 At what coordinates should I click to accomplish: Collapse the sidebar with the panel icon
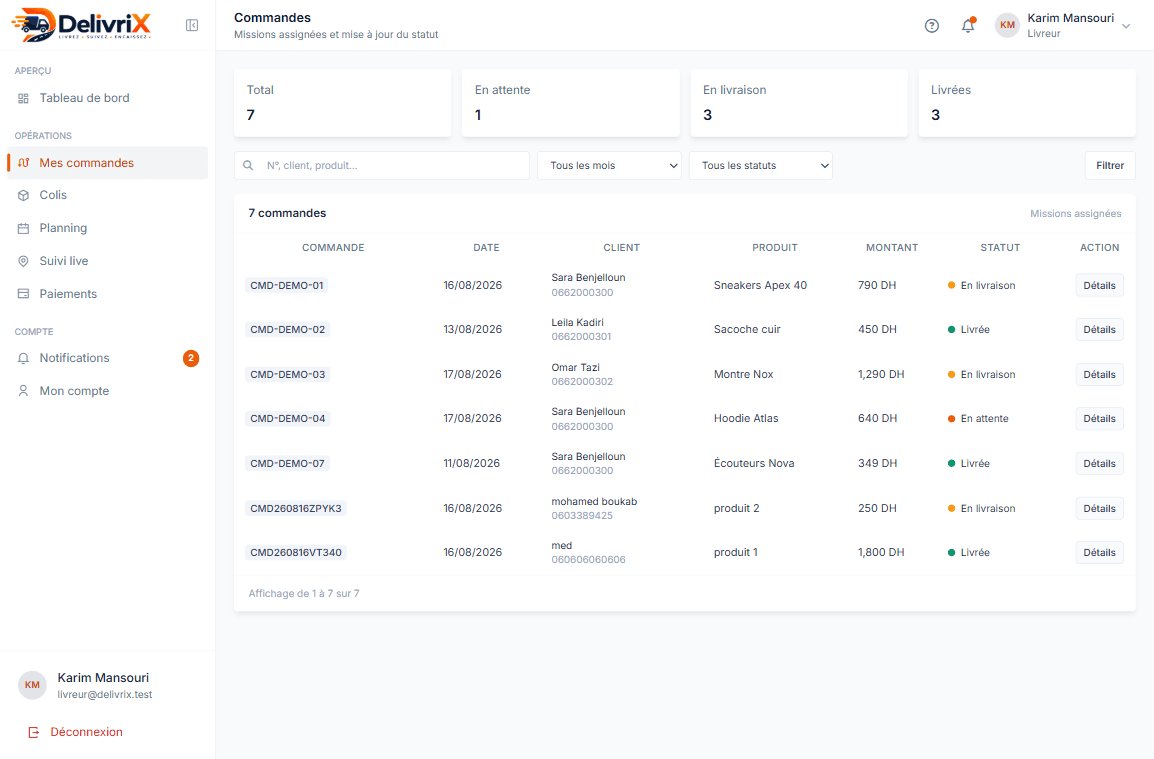click(192, 26)
